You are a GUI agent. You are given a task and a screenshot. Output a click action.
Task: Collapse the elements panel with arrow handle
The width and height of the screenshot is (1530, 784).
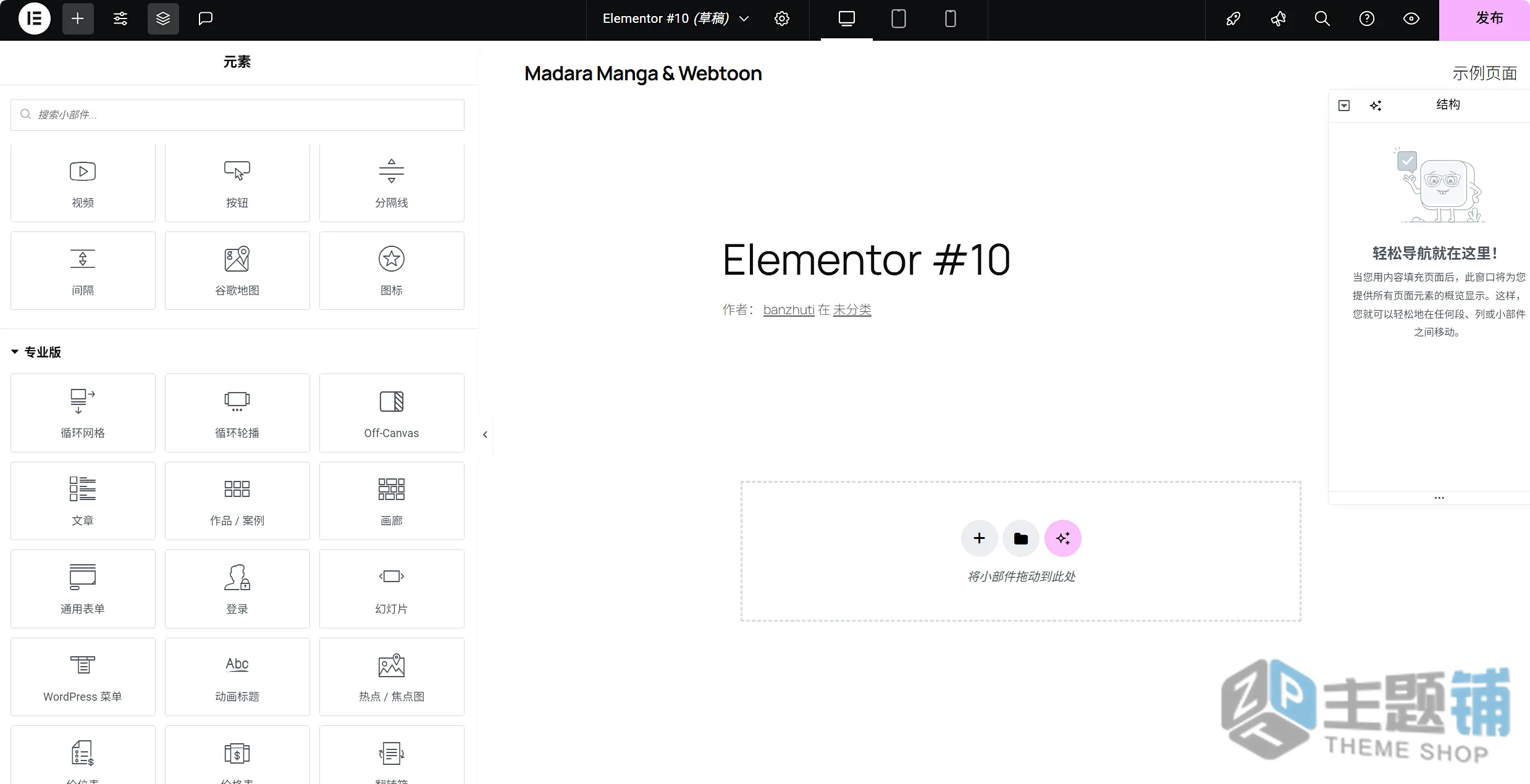(485, 435)
